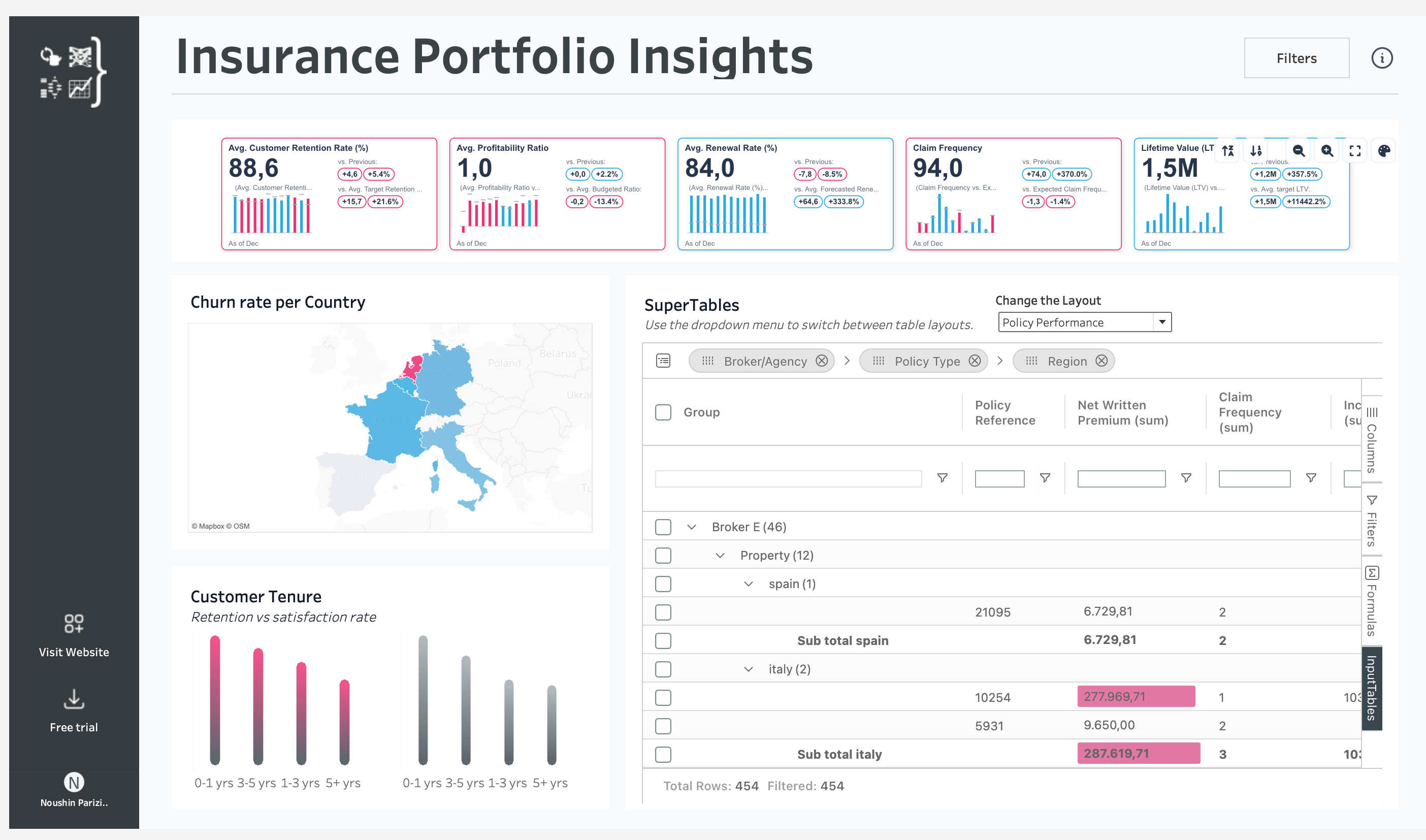This screenshot has height=840, width=1426.
Task: Open the Columns side panel tab
Action: coord(1372,440)
